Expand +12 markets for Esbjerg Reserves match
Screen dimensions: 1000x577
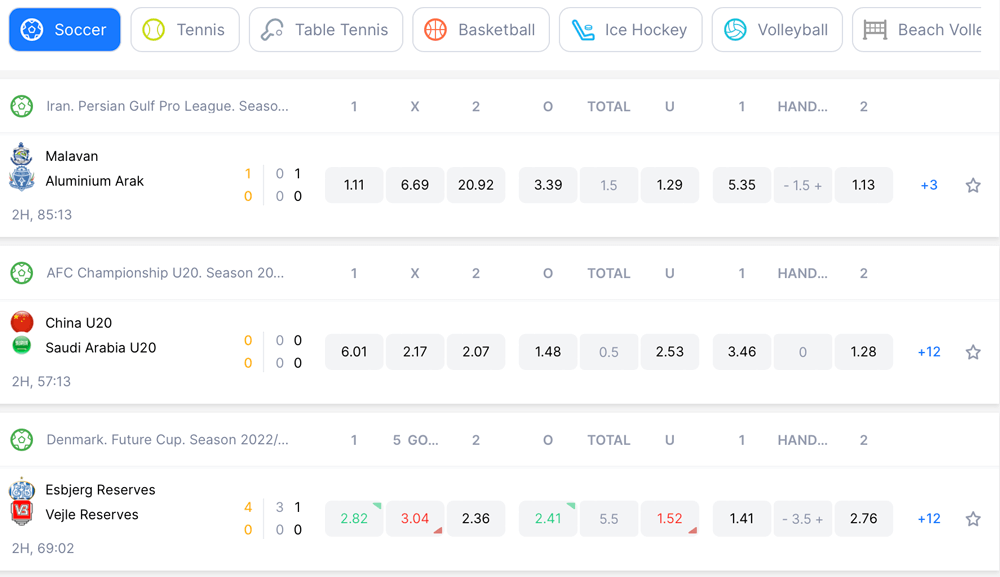click(929, 519)
